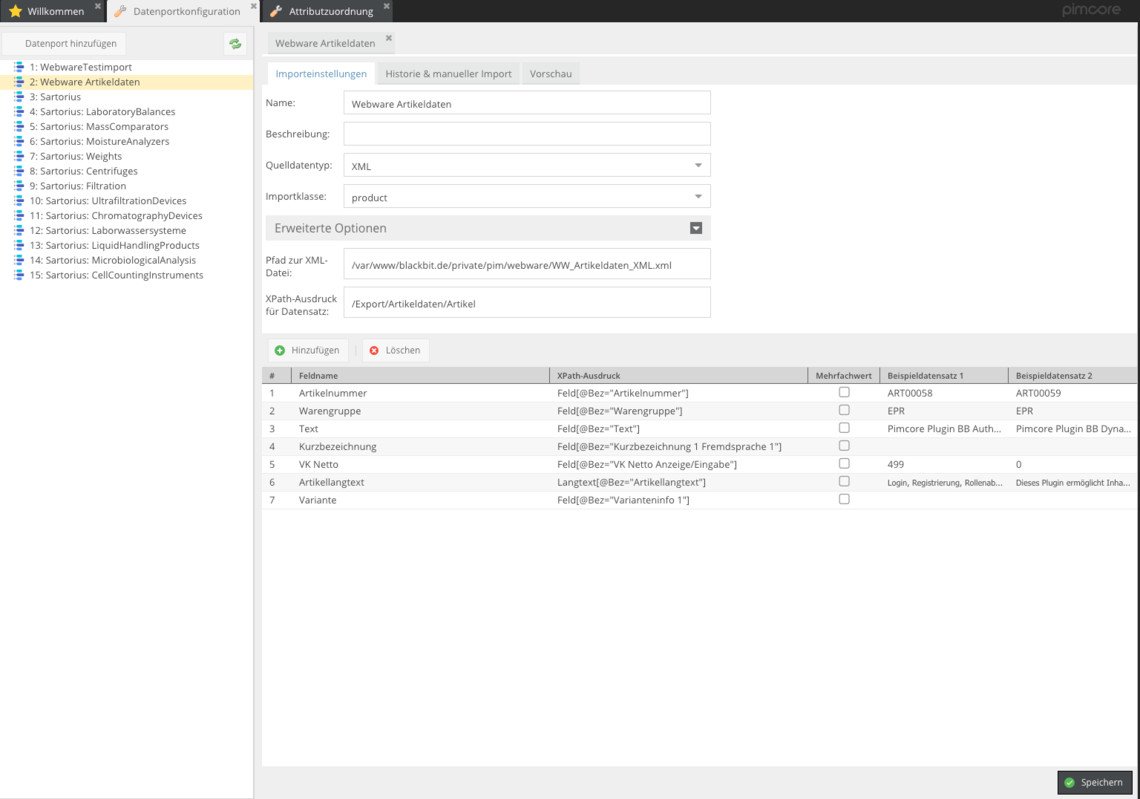Screen dimensions: 1140x799
Task: Sort by the Feldname column header
Action: tap(420, 376)
